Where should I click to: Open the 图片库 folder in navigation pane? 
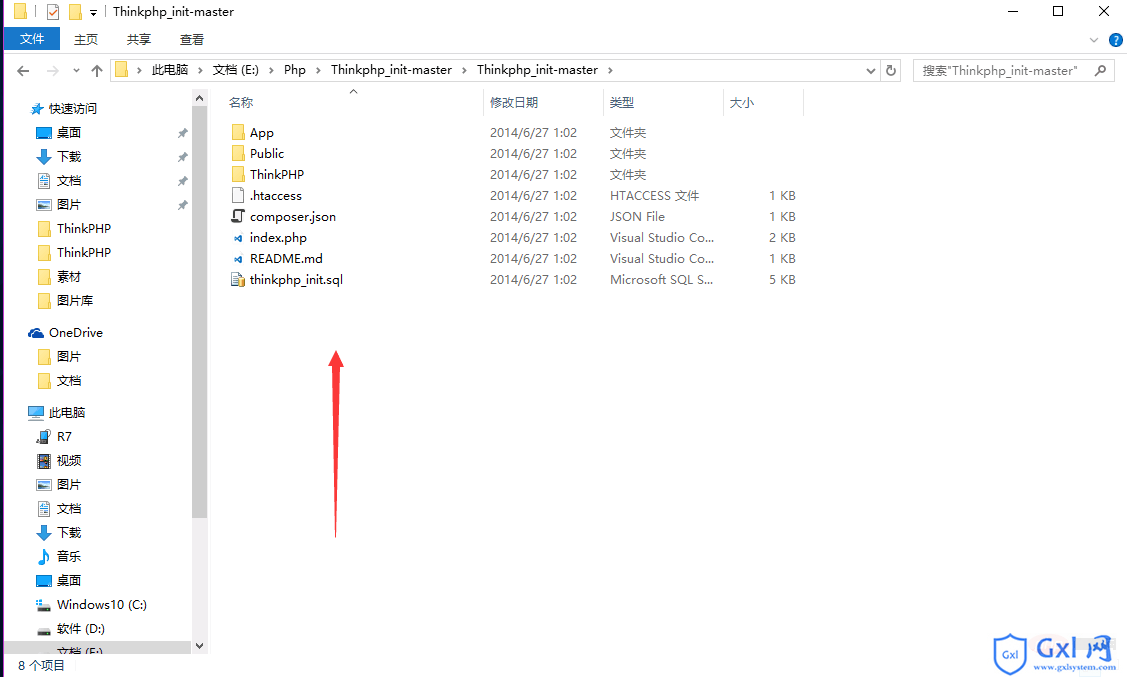[x=75, y=300]
